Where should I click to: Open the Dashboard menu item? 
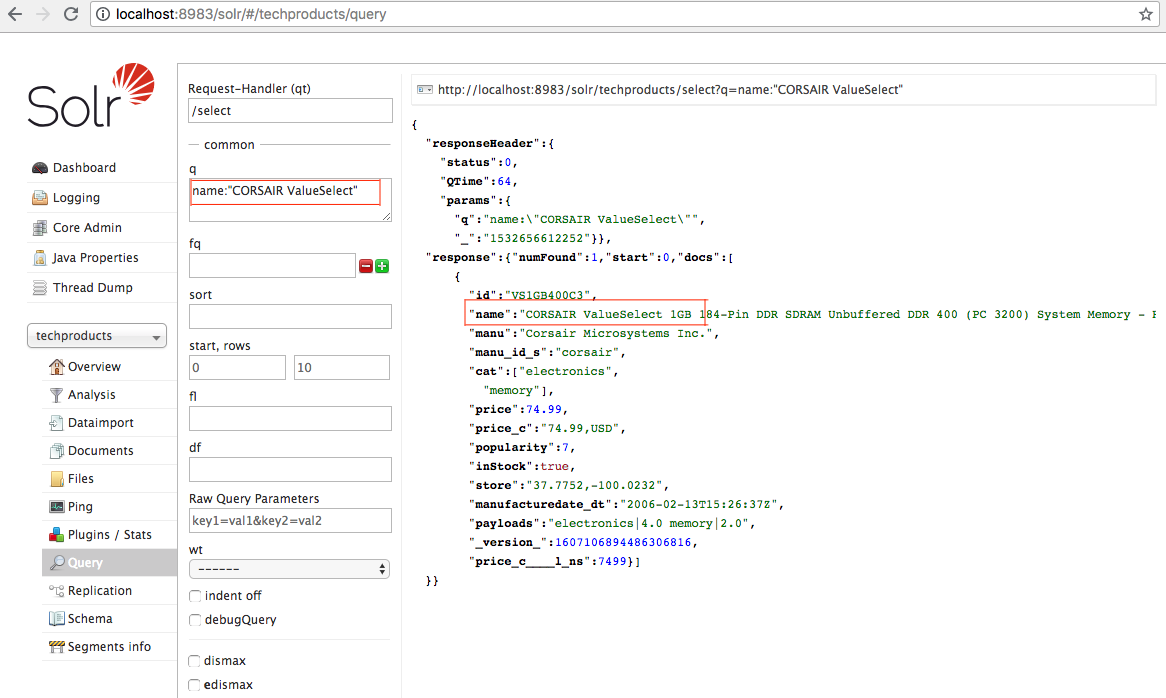click(84, 168)
